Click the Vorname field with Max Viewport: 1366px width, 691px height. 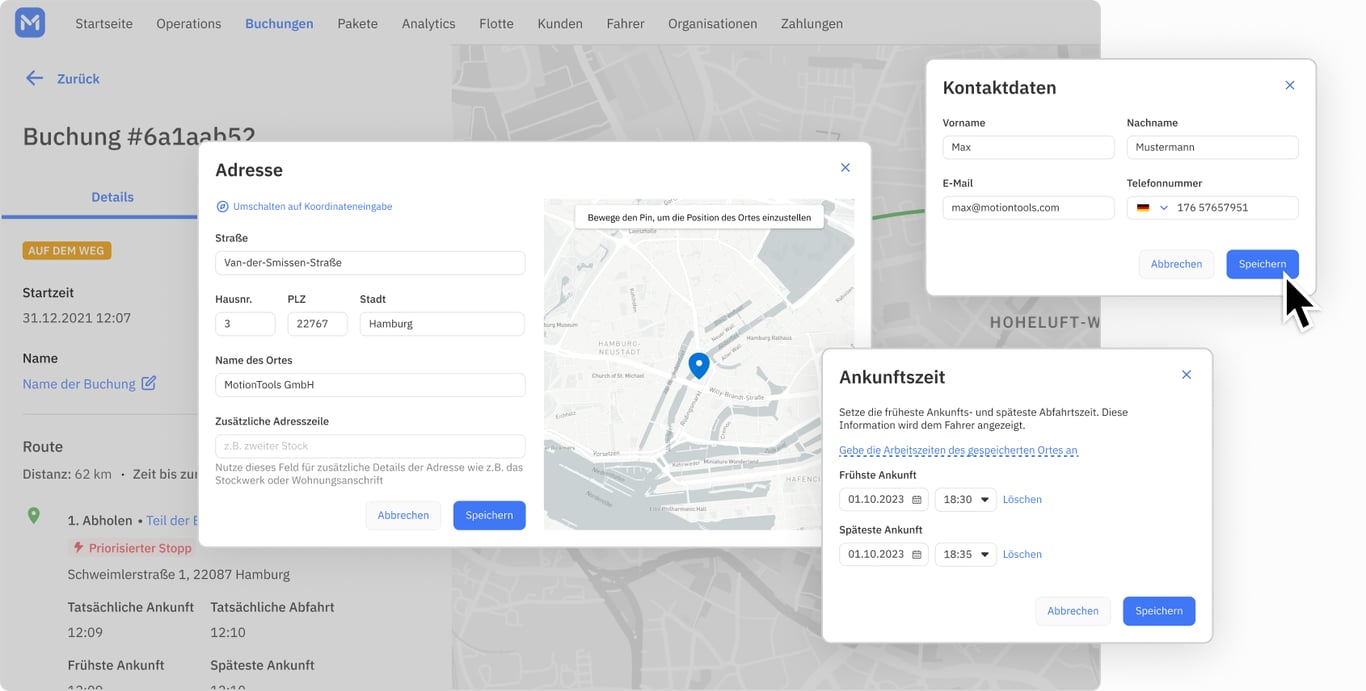(1028, 147)
